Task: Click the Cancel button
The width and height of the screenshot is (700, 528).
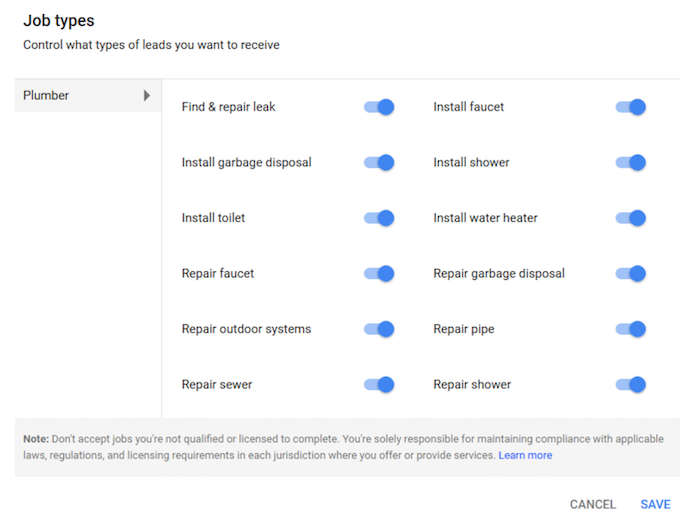Action: tap(593, 505)
